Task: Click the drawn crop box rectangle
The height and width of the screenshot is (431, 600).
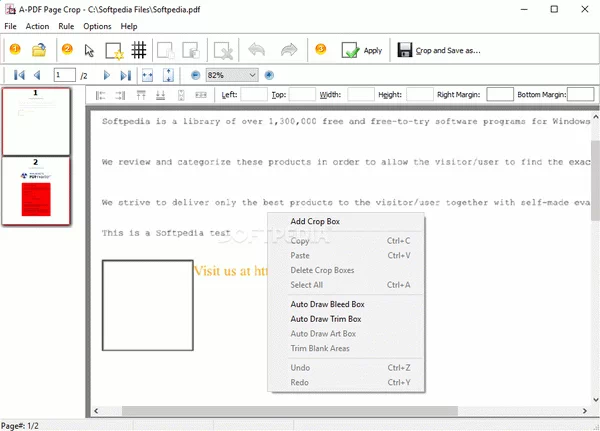Action: click(148, 305)
